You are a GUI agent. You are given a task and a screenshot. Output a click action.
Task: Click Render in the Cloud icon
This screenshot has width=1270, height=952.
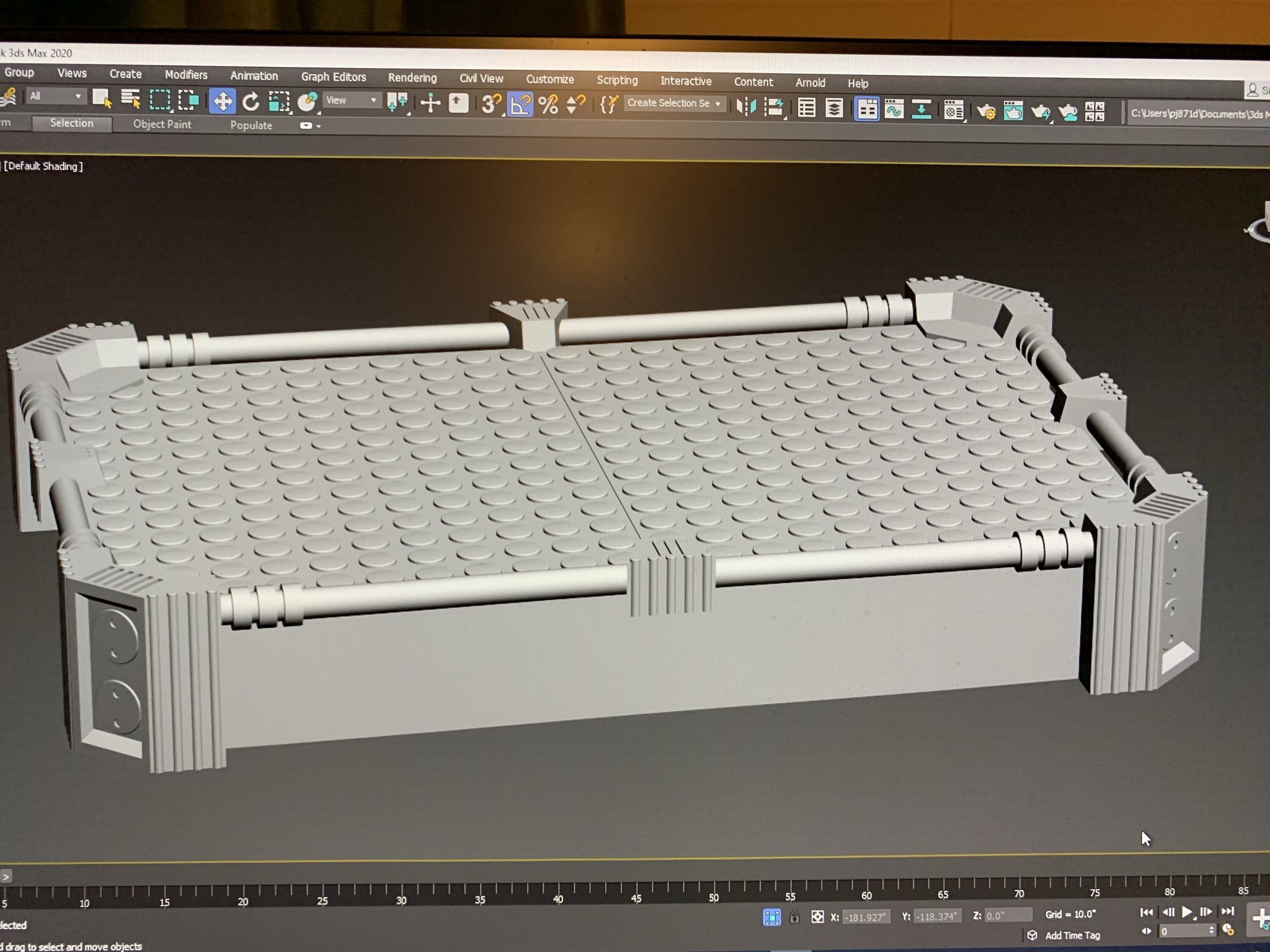pyautogui.click(x=1068, y=112)
